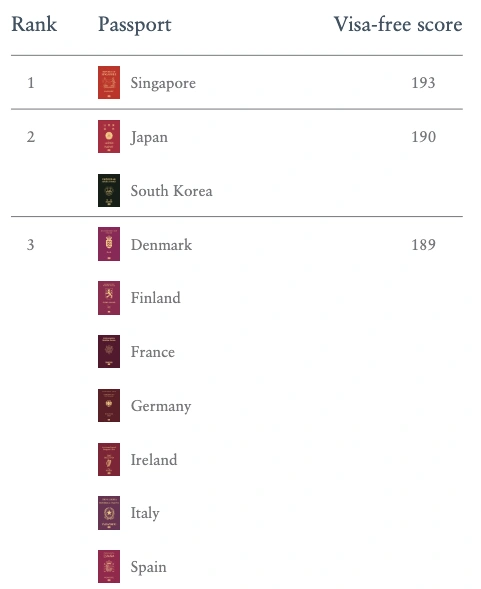The image size is (481, 589).
Task: Open the Italy country name
Action: click(x=145, y=513)
